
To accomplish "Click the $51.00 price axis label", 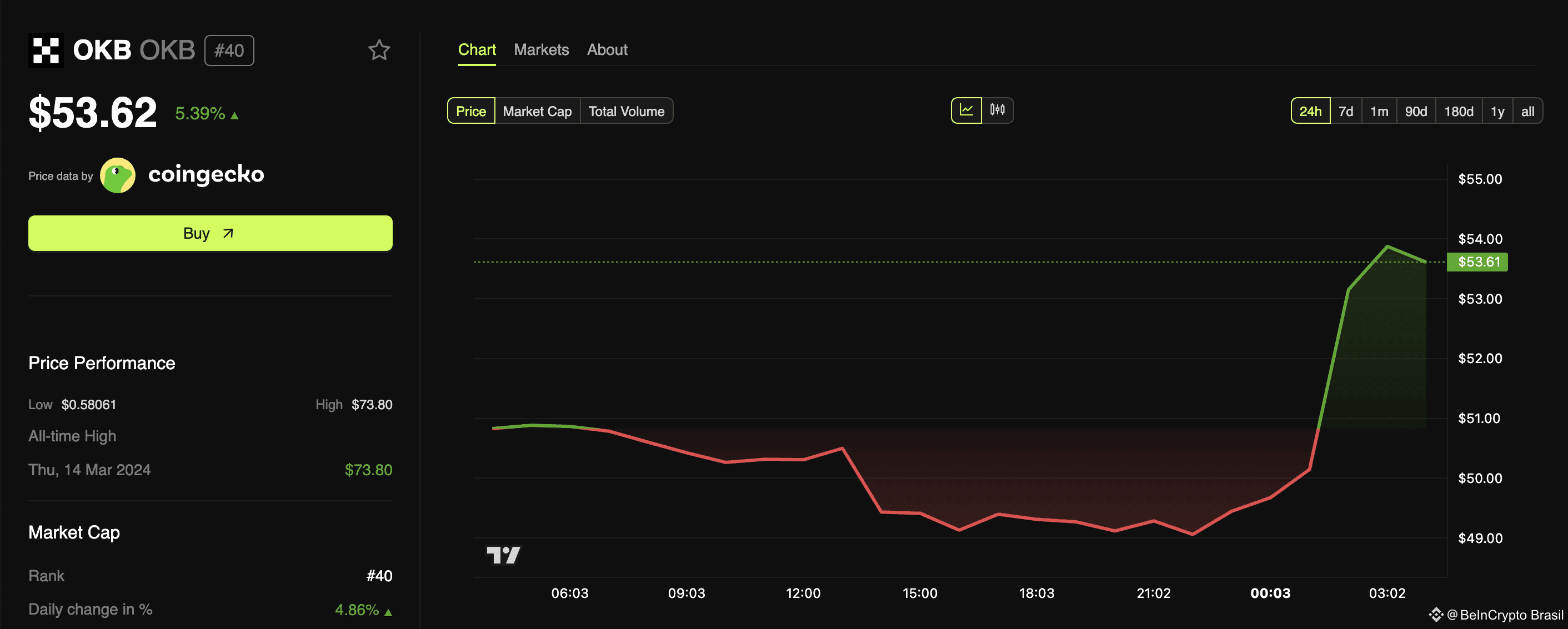I will 1479,419.
